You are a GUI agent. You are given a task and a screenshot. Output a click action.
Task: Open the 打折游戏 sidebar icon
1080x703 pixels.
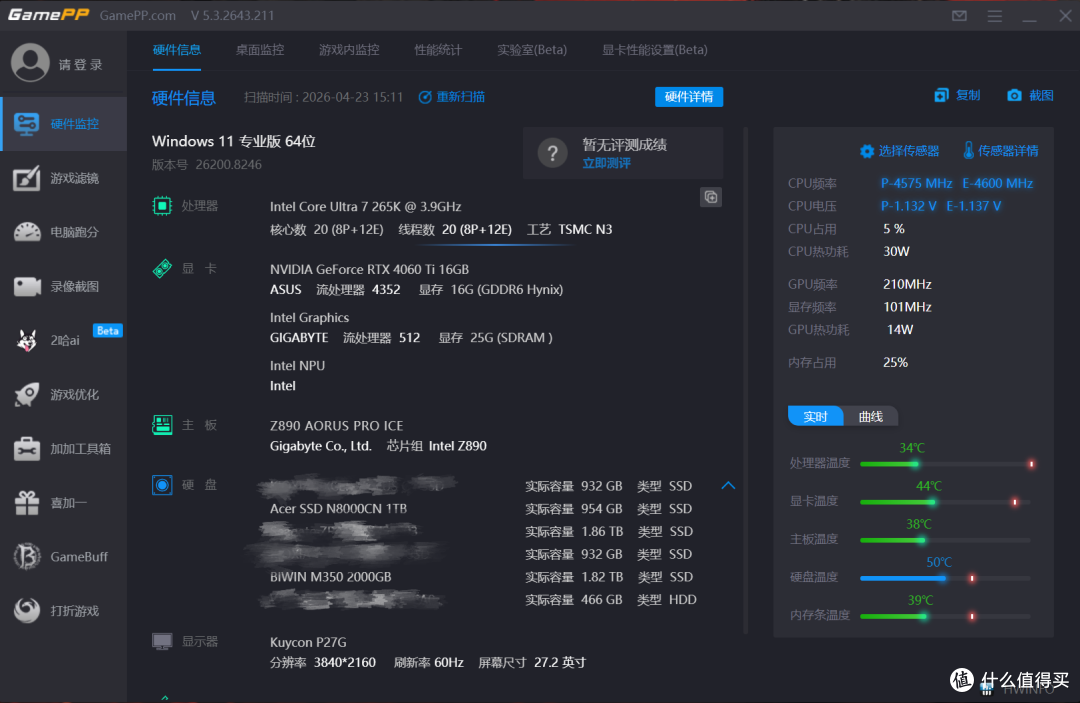tap(27, 611)
